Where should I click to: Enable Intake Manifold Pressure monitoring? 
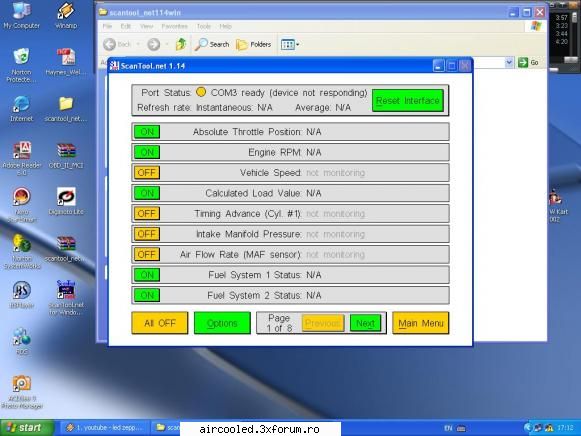[147, 234]
